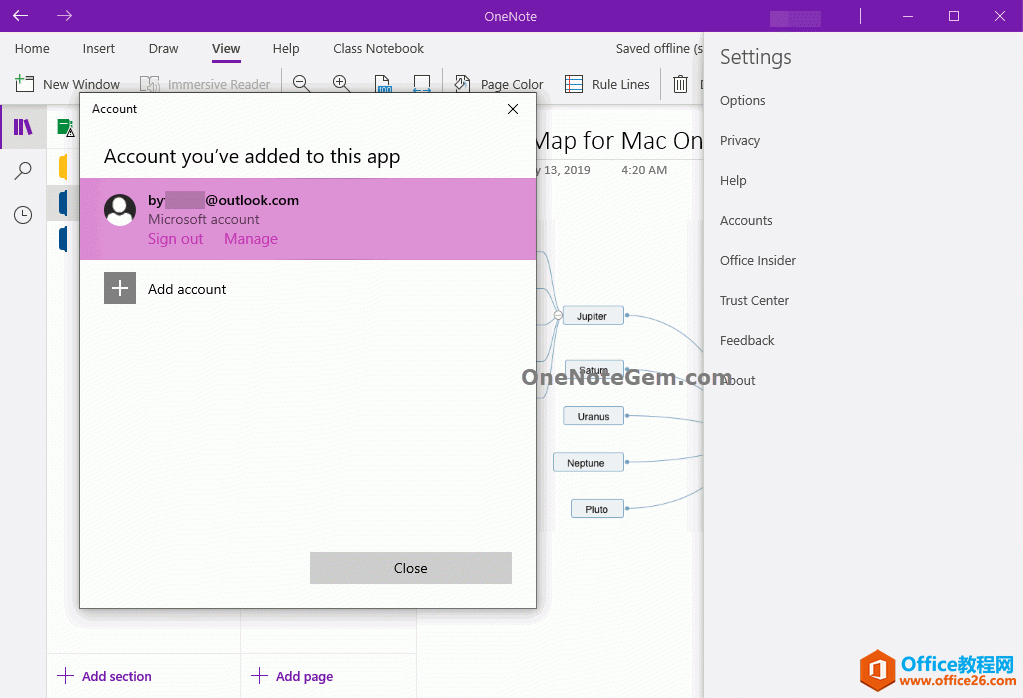This screenshot has width=1023, height=698.
Task: Click the Zoom In magnifier icon
Action: point(341,83)
